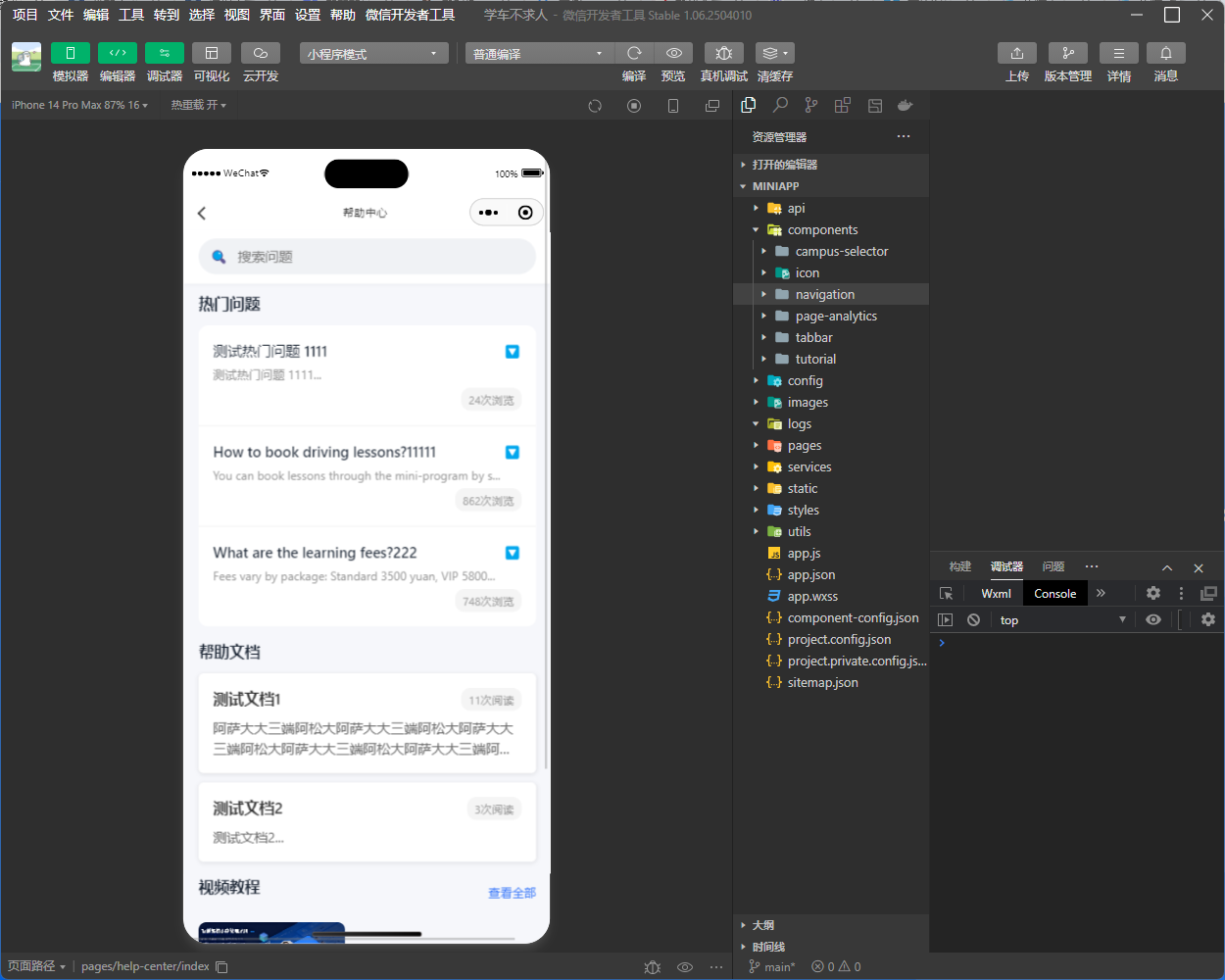Click the 搜索问题 search input field
This screenshot has width=1225, height=980.
tap(367, 256)
